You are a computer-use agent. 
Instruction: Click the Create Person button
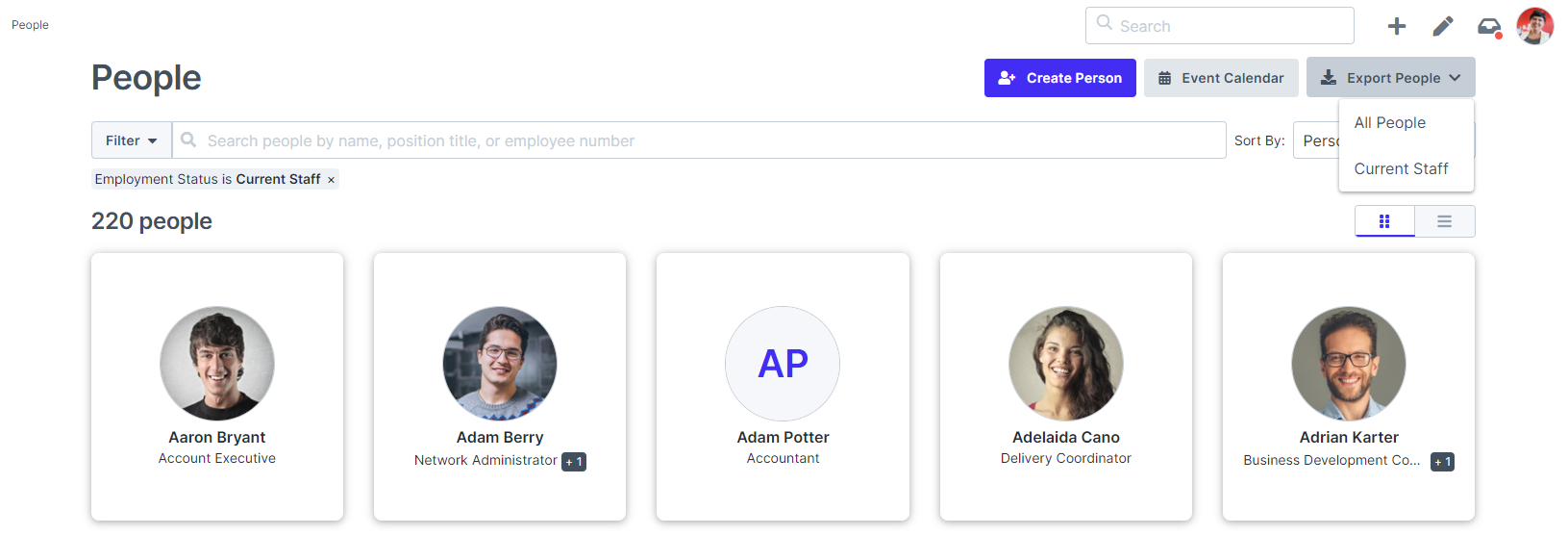click(x=1059, y=78)
